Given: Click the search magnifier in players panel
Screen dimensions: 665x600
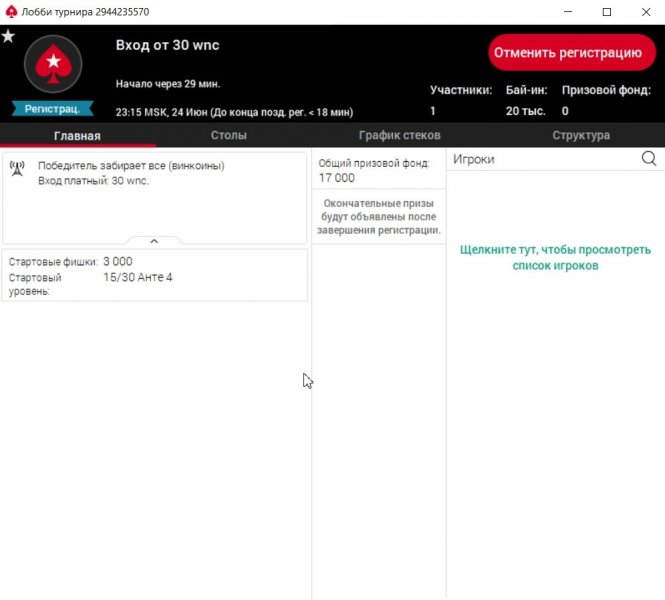Looking at the screenshot, I should point(648,159).
